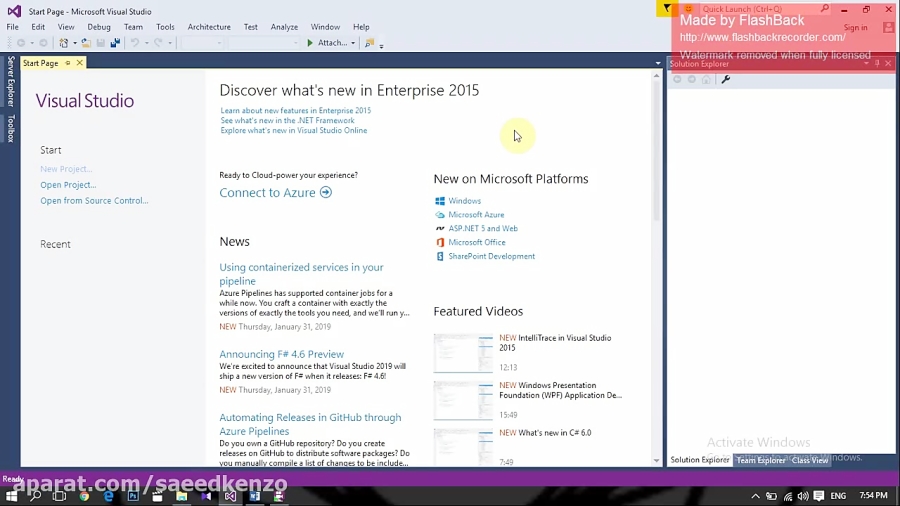Click the Connect to Azure arrow icon
Image resolution: width=900 pixels, height=506 pixels.
click(x=325, y=192)
